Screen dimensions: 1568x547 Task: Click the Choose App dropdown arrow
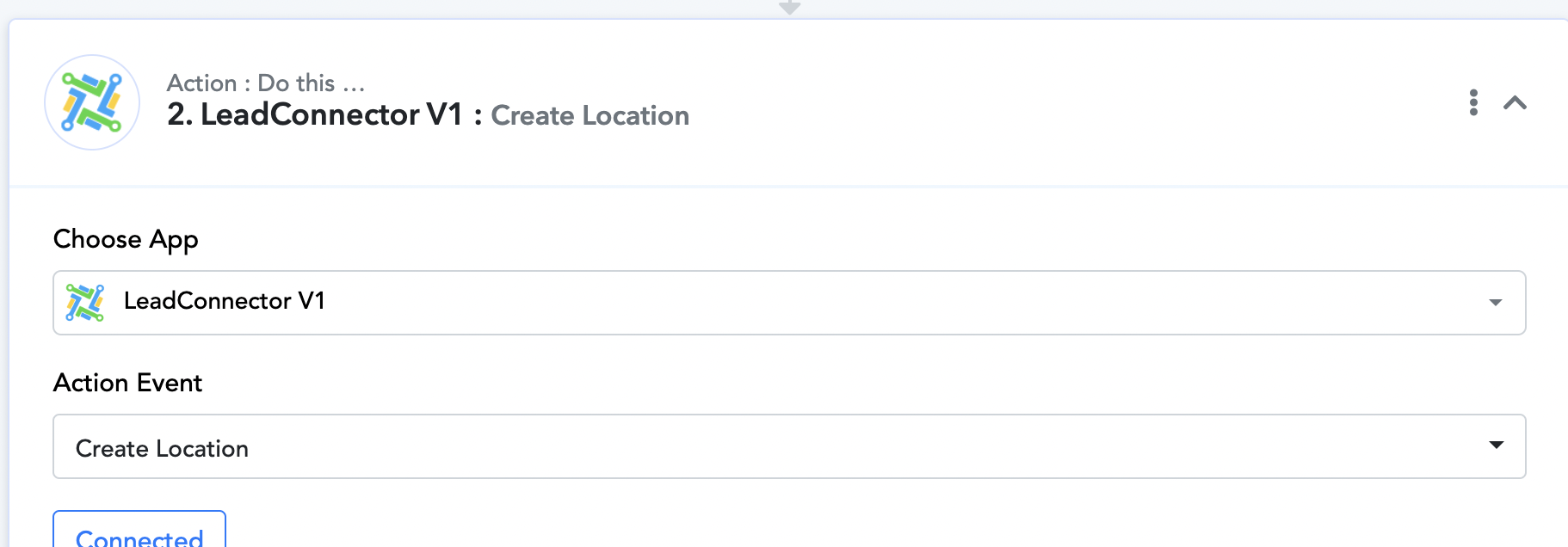click(1496, 303)
